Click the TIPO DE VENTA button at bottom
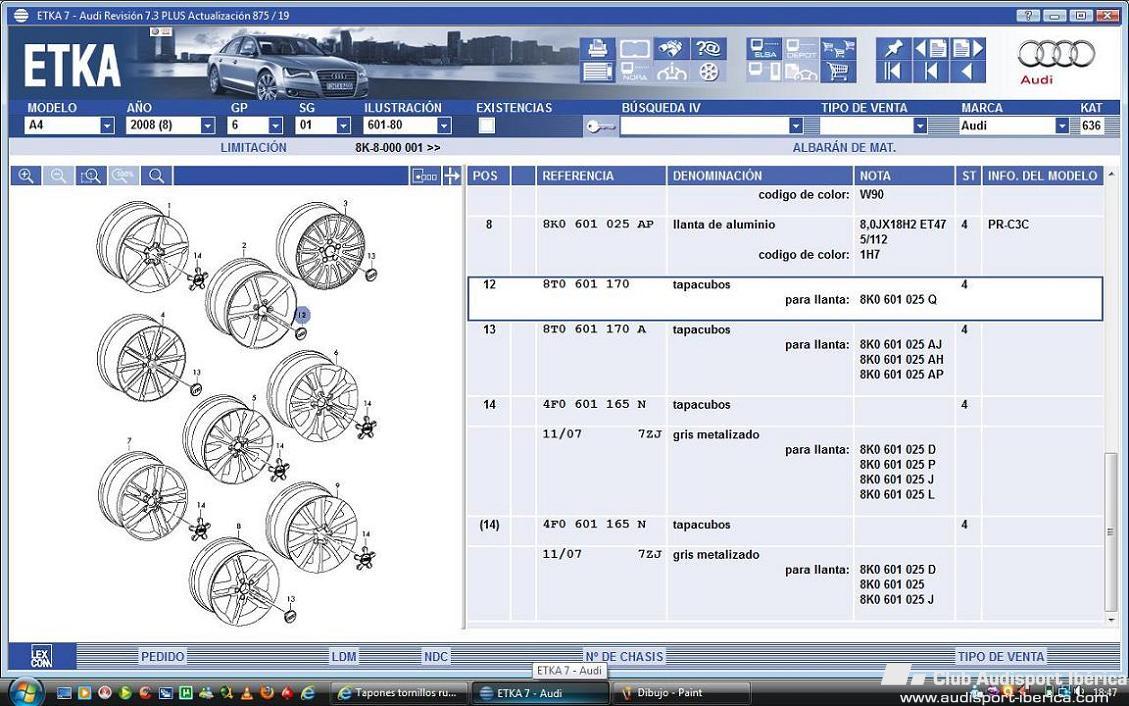1129x706 pixels. 1001,656
